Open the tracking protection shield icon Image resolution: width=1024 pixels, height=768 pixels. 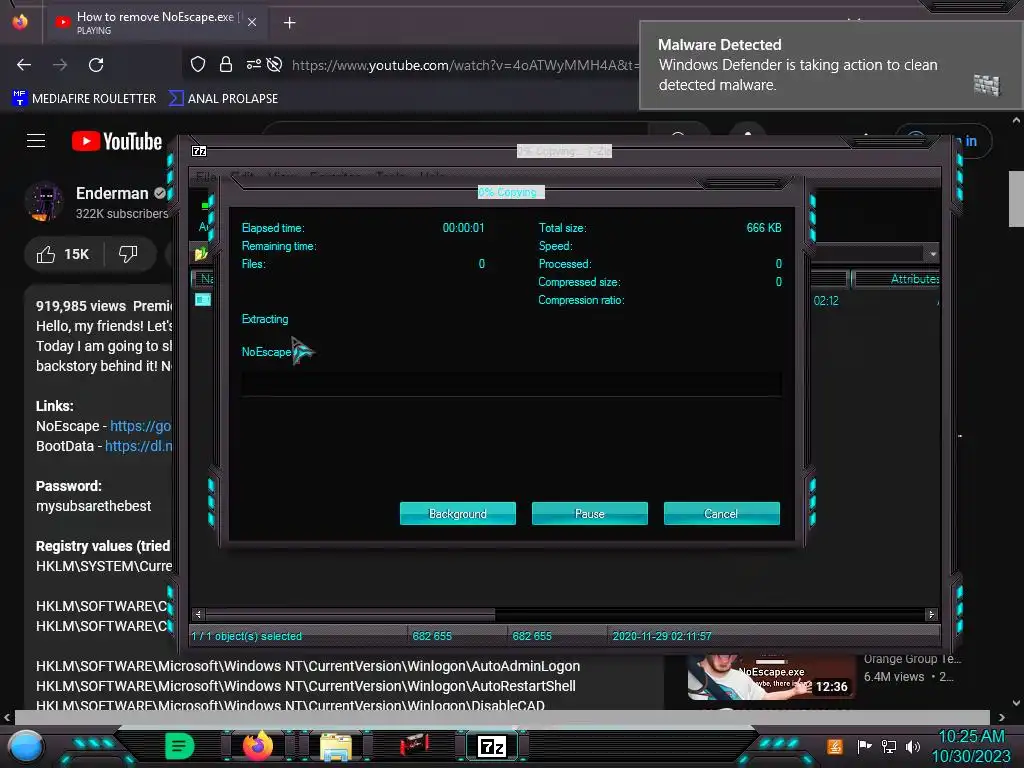pyautogui.click(x=198, y=64)
